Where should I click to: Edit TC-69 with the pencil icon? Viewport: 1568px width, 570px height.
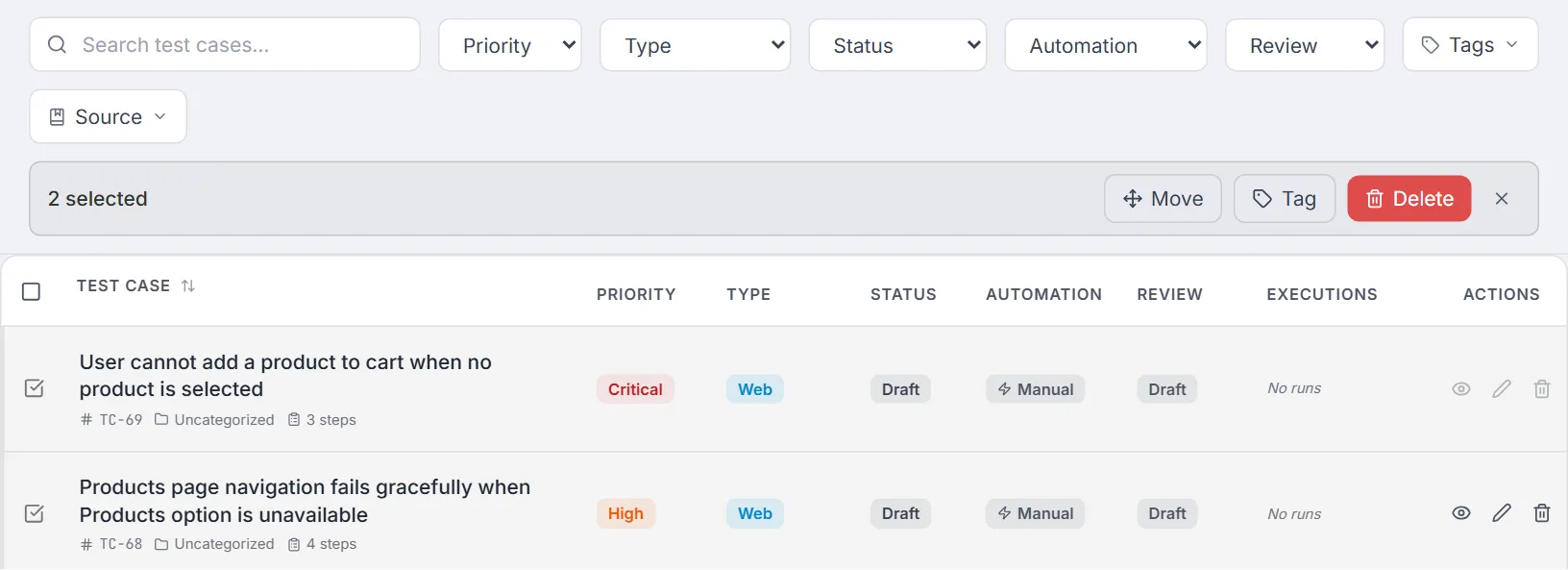click(1502, 389)
